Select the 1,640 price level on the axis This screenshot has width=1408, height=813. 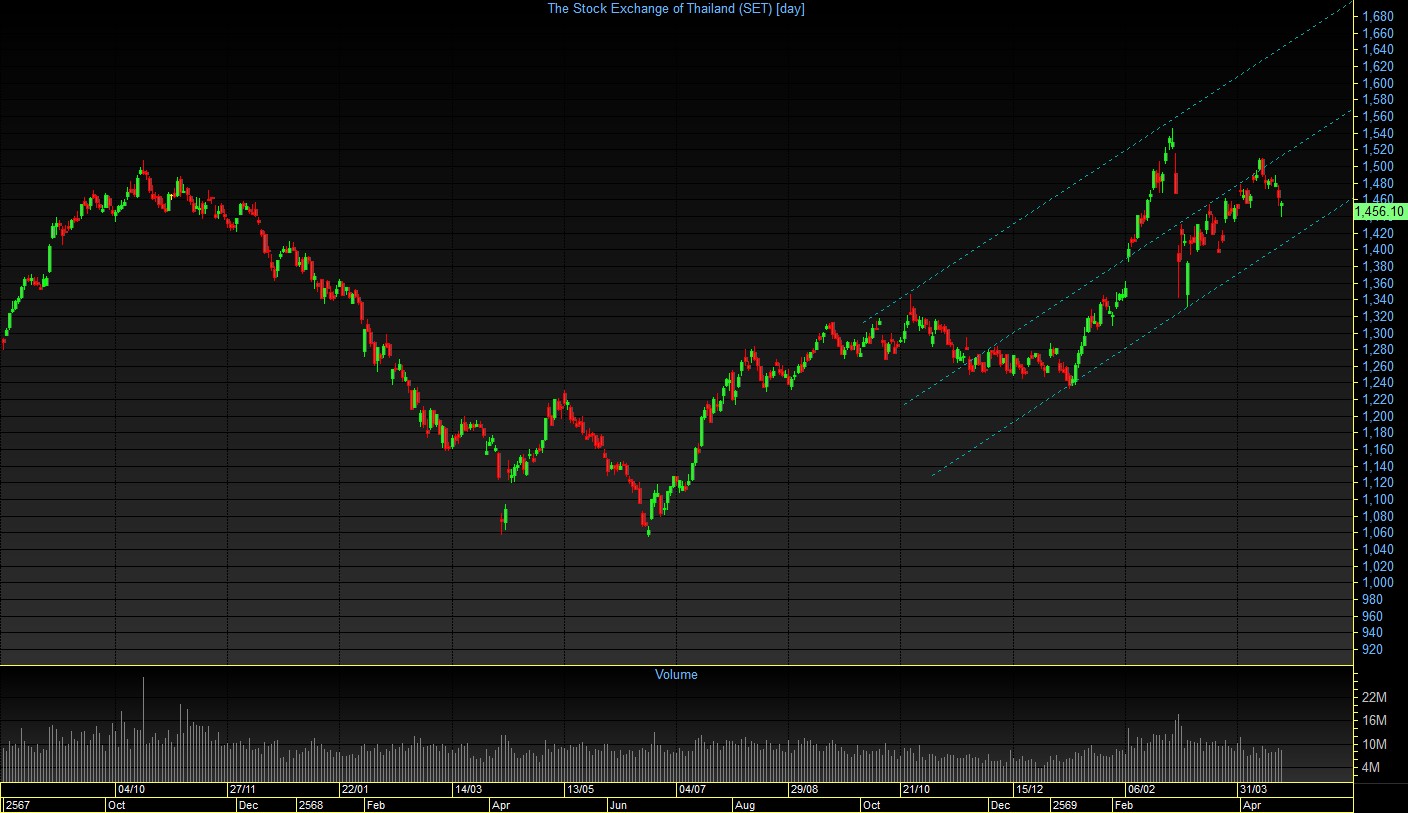(1378, 49)
